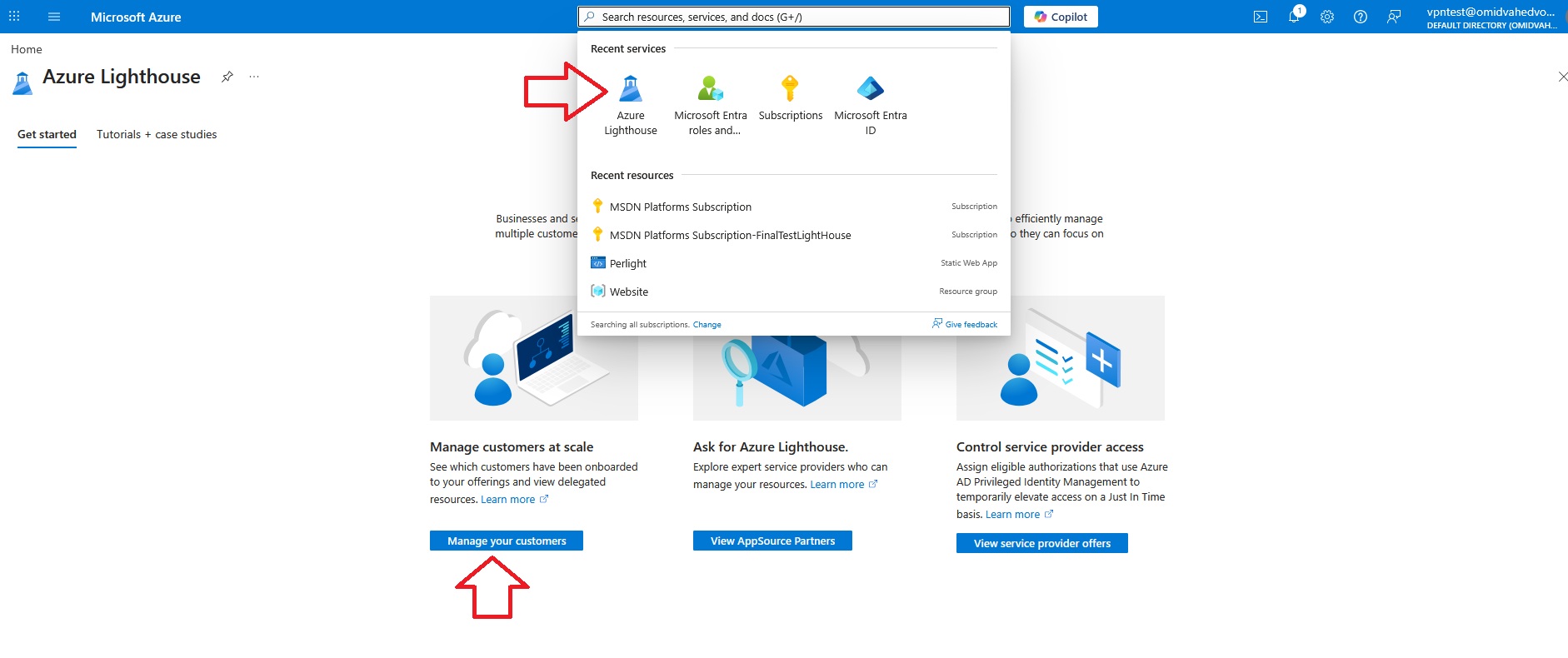This screenshot has width=1568, height=658.
Task: Expand the portal hamburger menu
Action: (54, 17)
